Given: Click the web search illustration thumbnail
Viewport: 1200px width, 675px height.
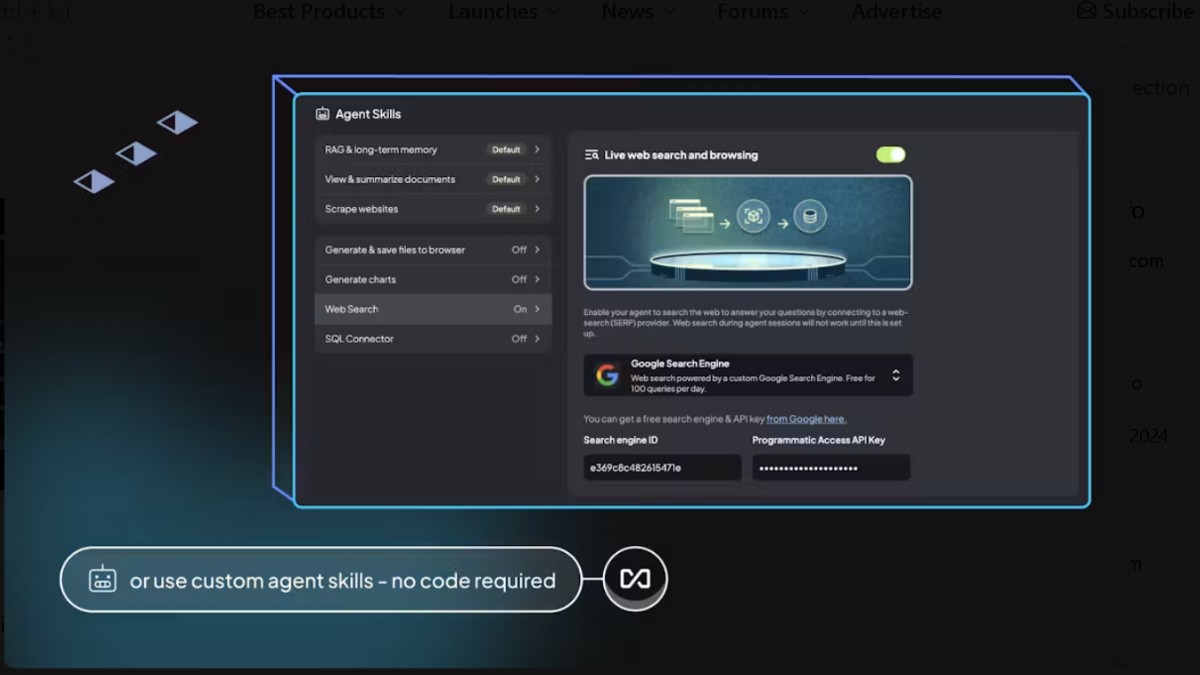Looking at the screenshot, I should point(748,233).
